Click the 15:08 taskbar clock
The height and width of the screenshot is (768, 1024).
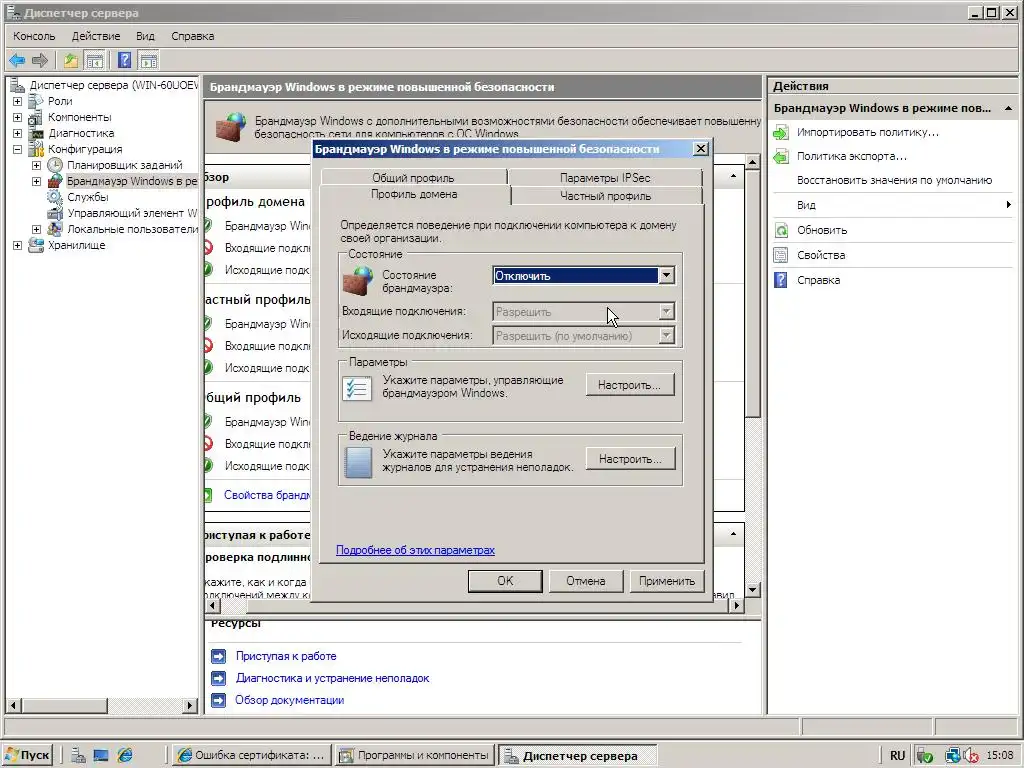click(x=999, y=756)
